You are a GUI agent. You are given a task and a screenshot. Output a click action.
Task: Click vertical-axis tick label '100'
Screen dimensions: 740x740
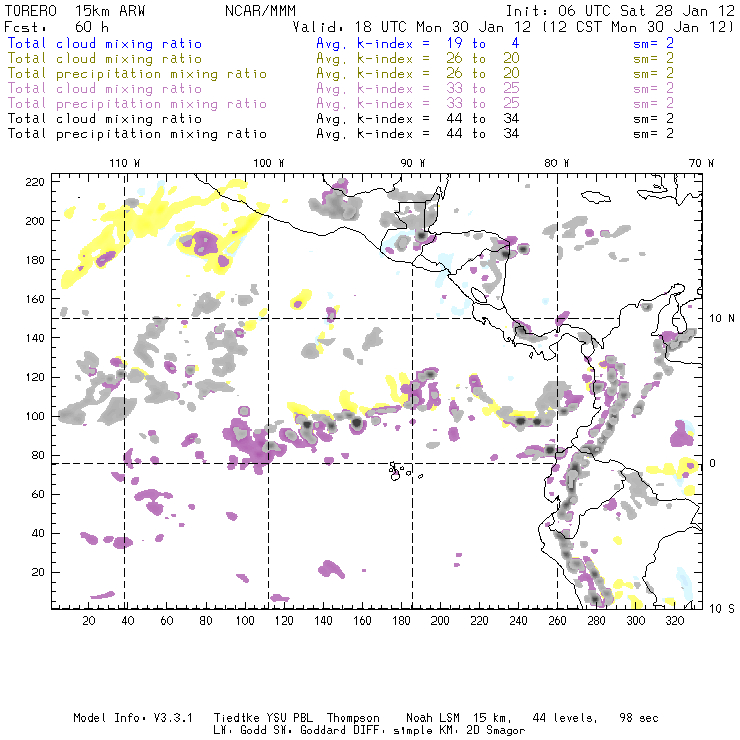point(34,416)
